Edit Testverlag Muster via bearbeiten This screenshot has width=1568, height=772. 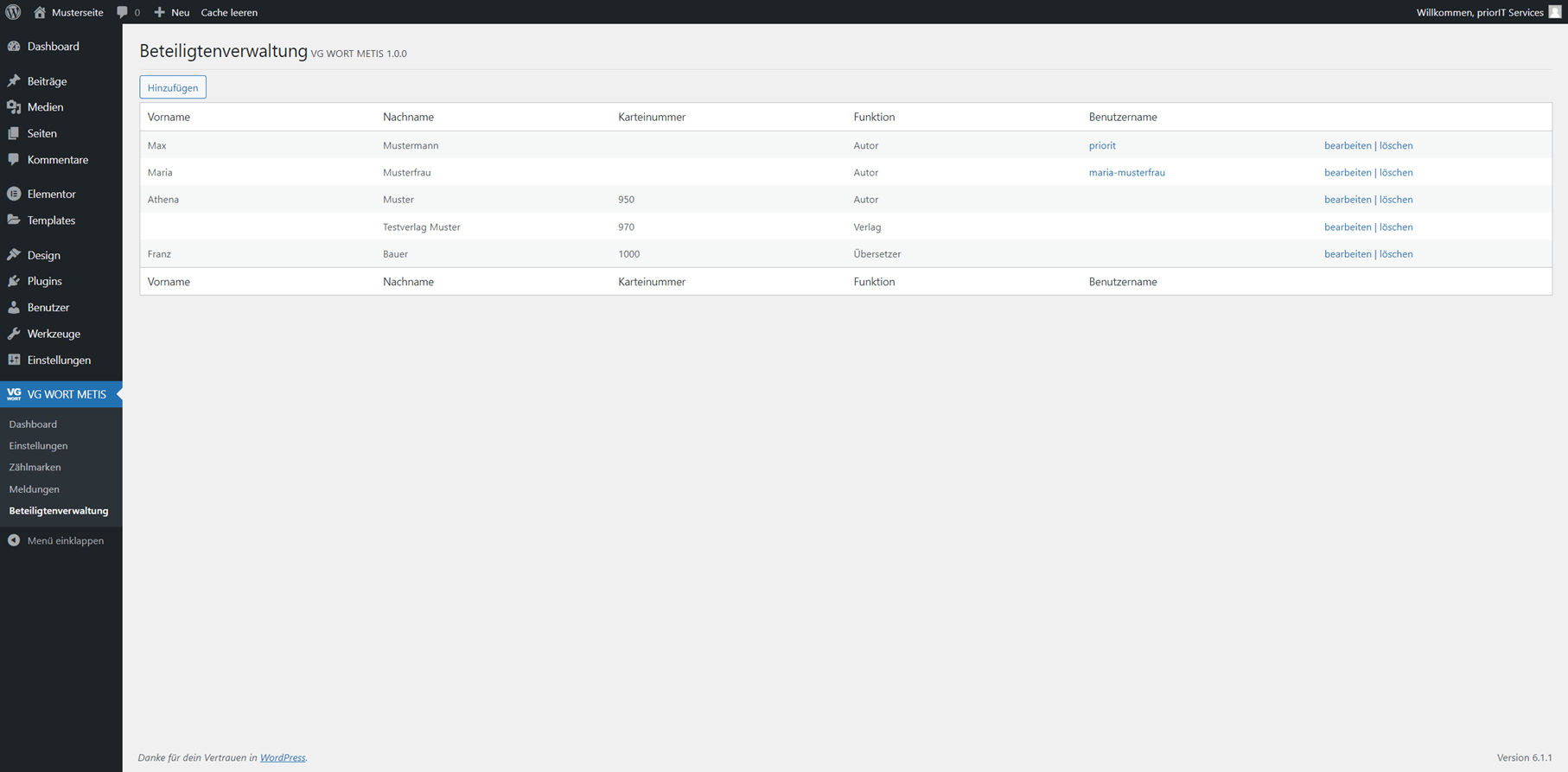pyautogui.click(x=1348, y=227)
